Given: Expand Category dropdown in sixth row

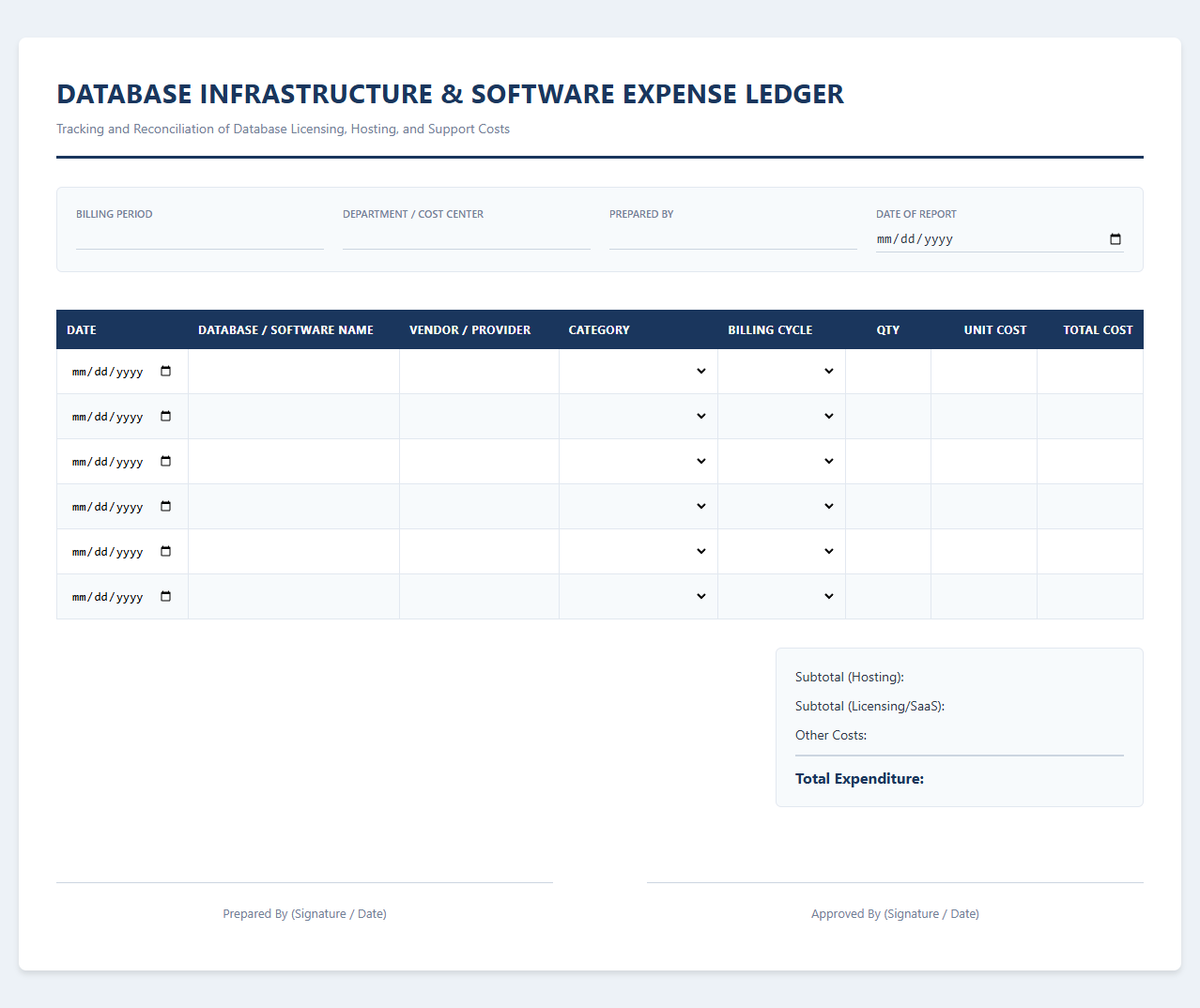Looking at the screenshot, I should (638, 597).
